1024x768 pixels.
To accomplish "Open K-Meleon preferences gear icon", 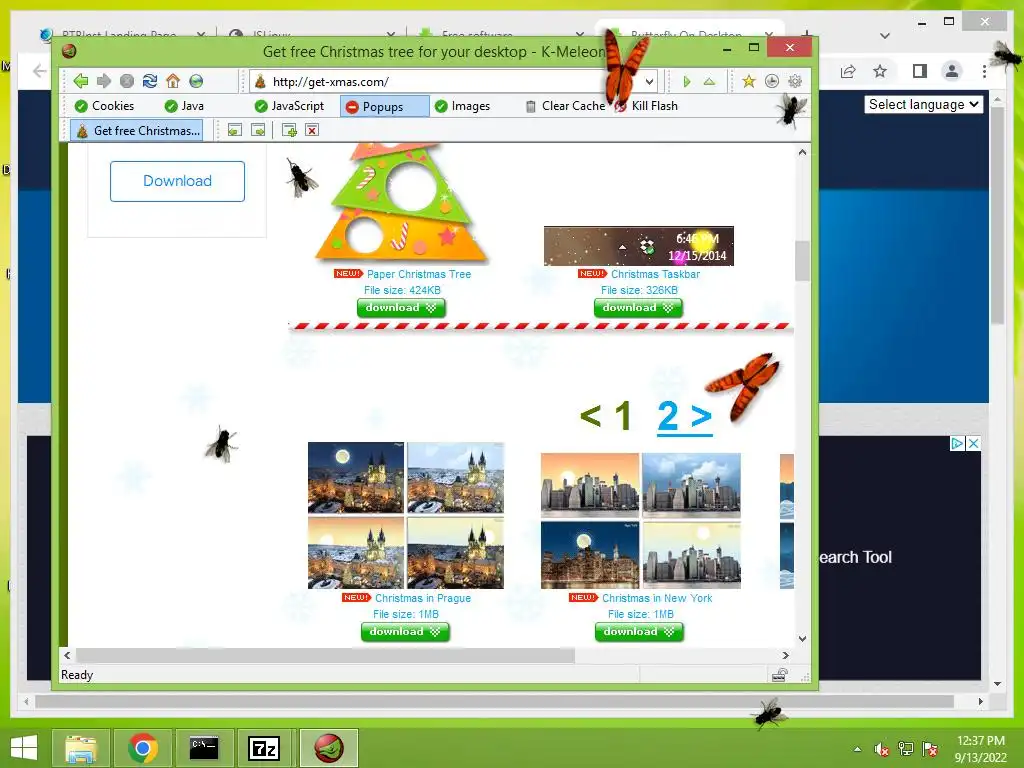I will point(795,81).
